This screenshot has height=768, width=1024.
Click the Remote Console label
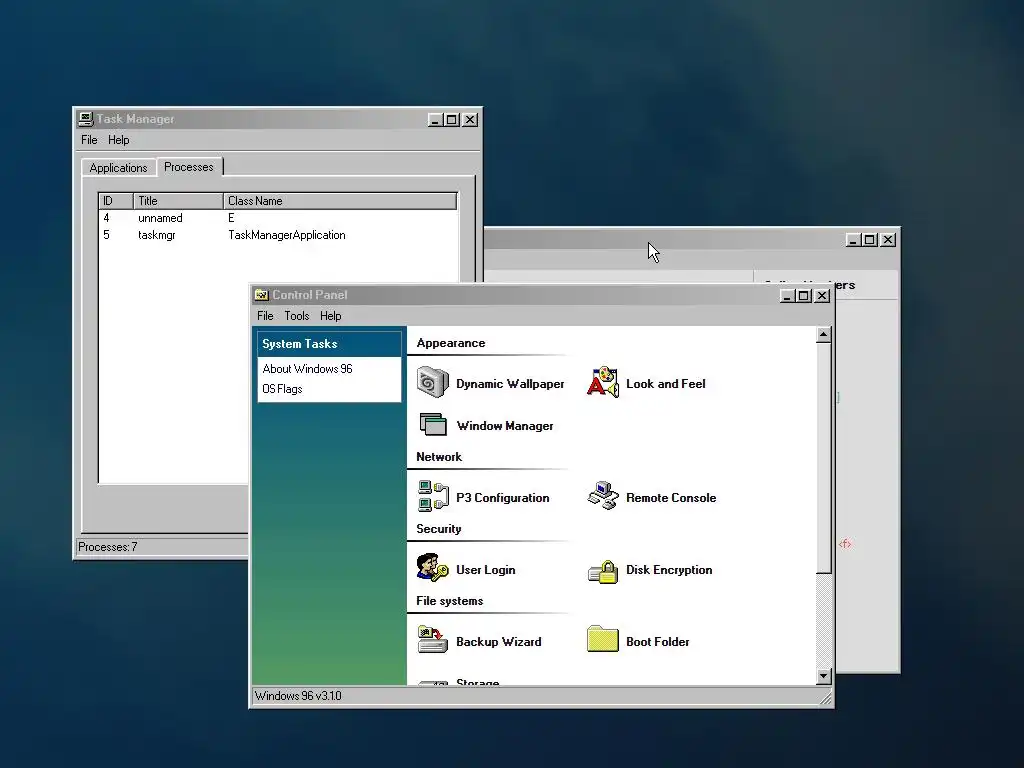tap(671, 498)
